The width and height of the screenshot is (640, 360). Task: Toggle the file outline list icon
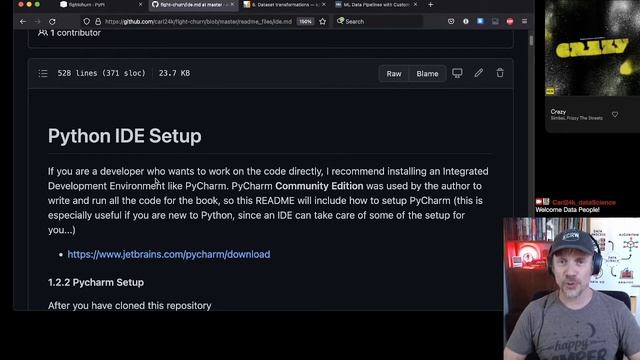pos(43,73)
